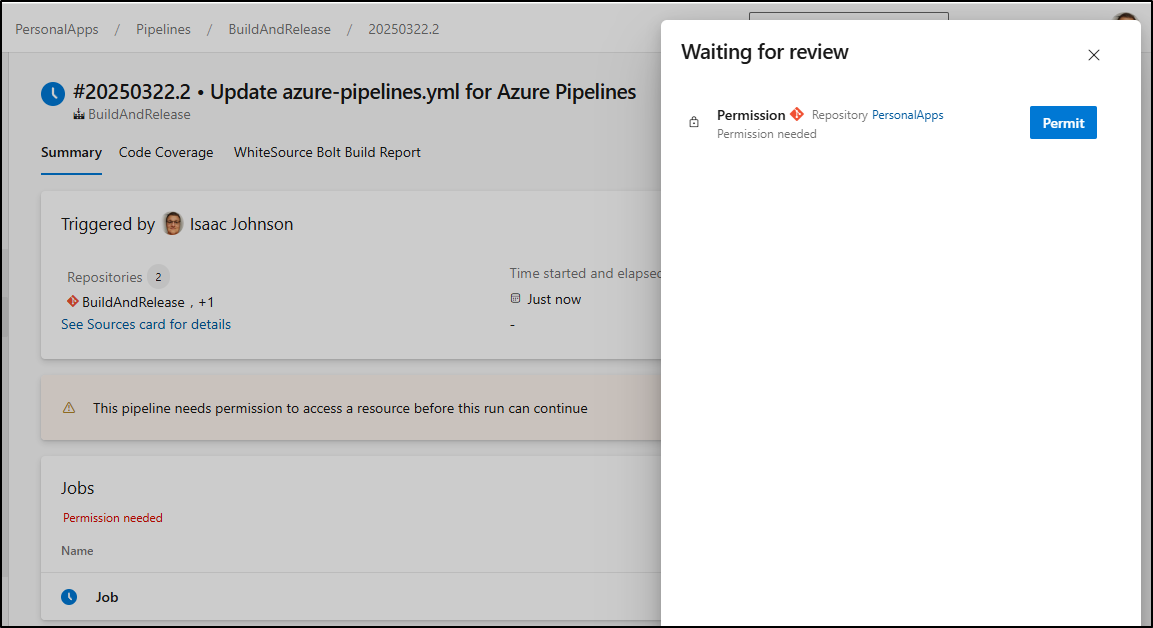
Task: Click the Permit button
Action: click(1063, 123)
